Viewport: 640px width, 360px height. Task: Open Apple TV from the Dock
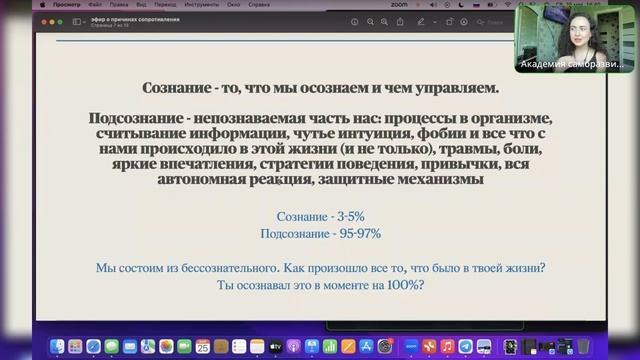click(276, 347)
